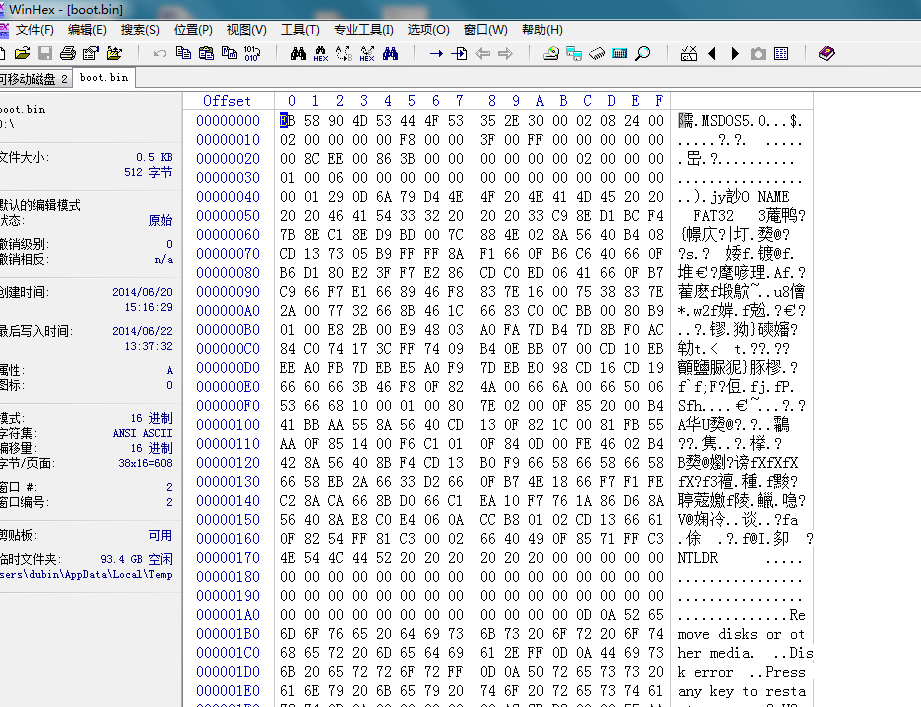Click the Calculator toolbar icon

(620, 53)
